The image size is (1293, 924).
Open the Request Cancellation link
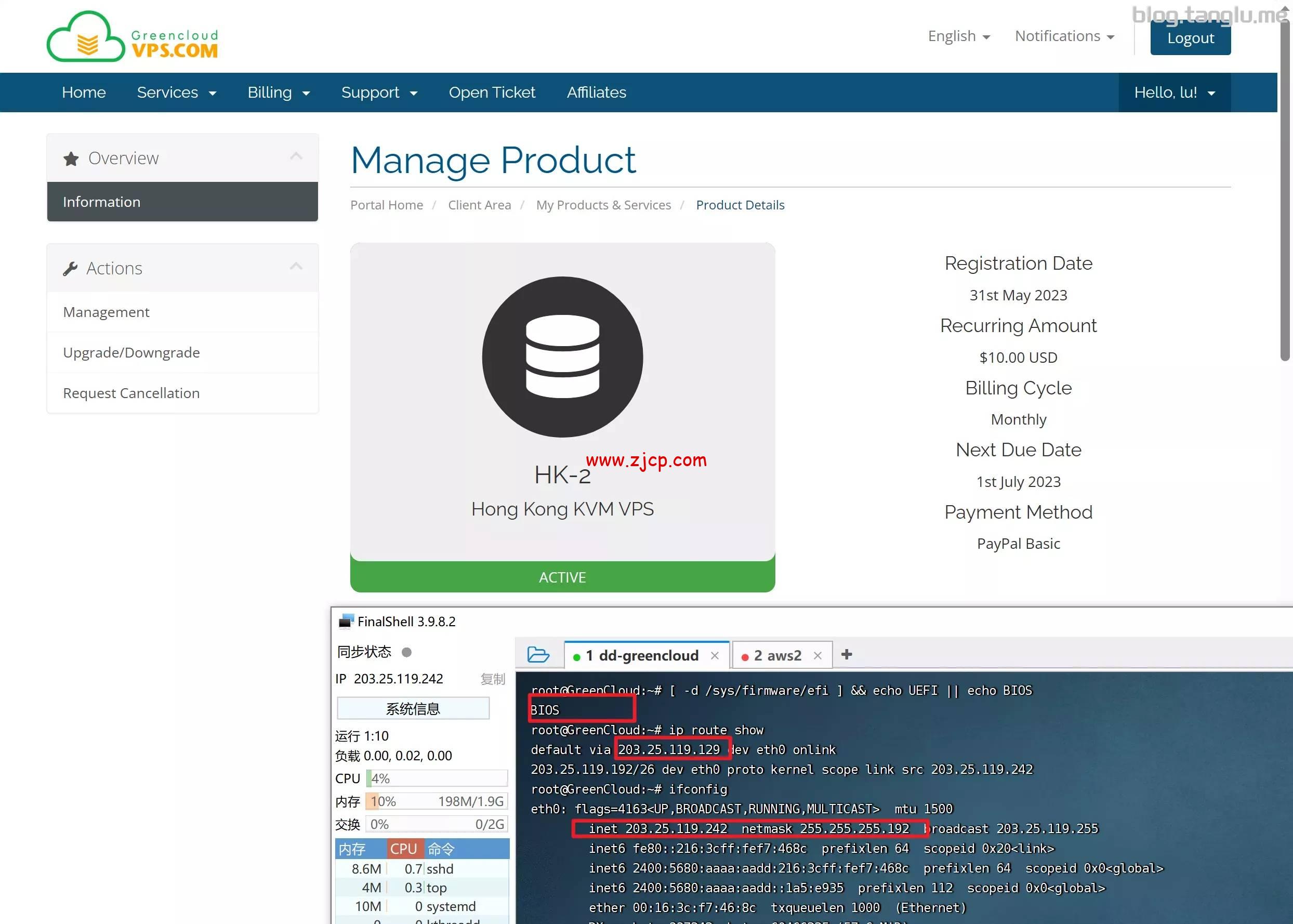point(131,393)
